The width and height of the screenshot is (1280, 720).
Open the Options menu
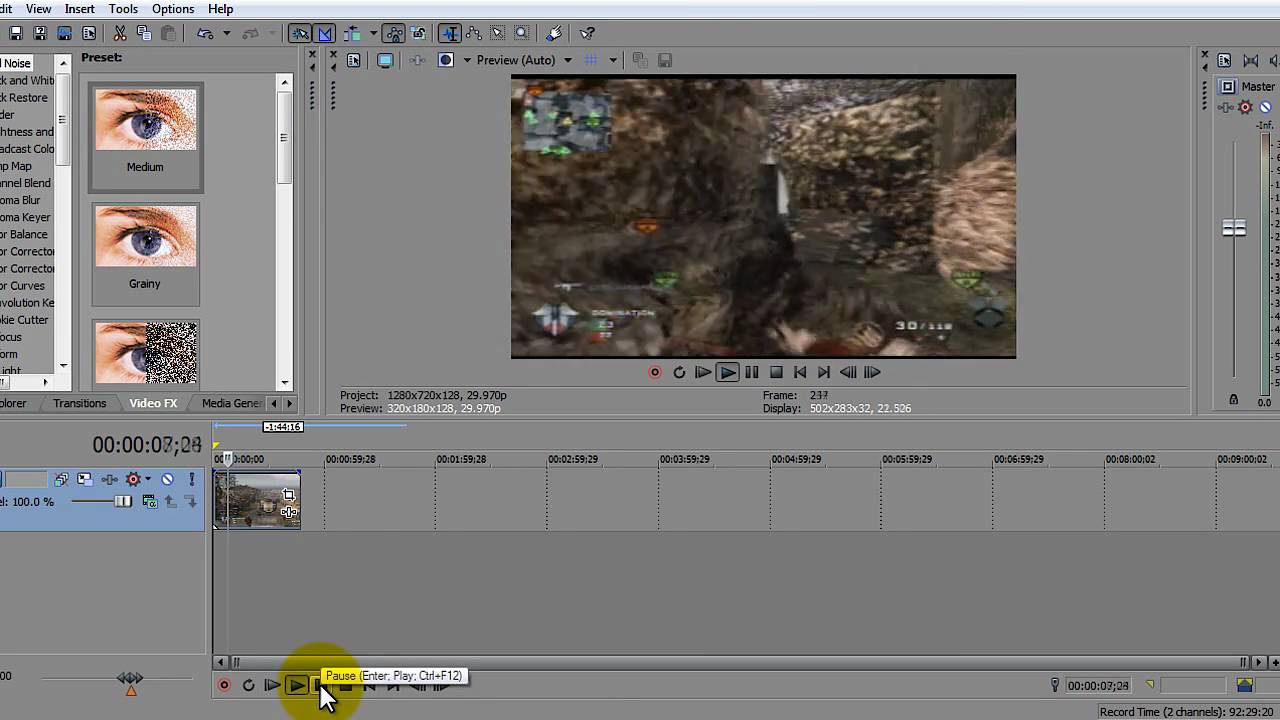(173, 9)
